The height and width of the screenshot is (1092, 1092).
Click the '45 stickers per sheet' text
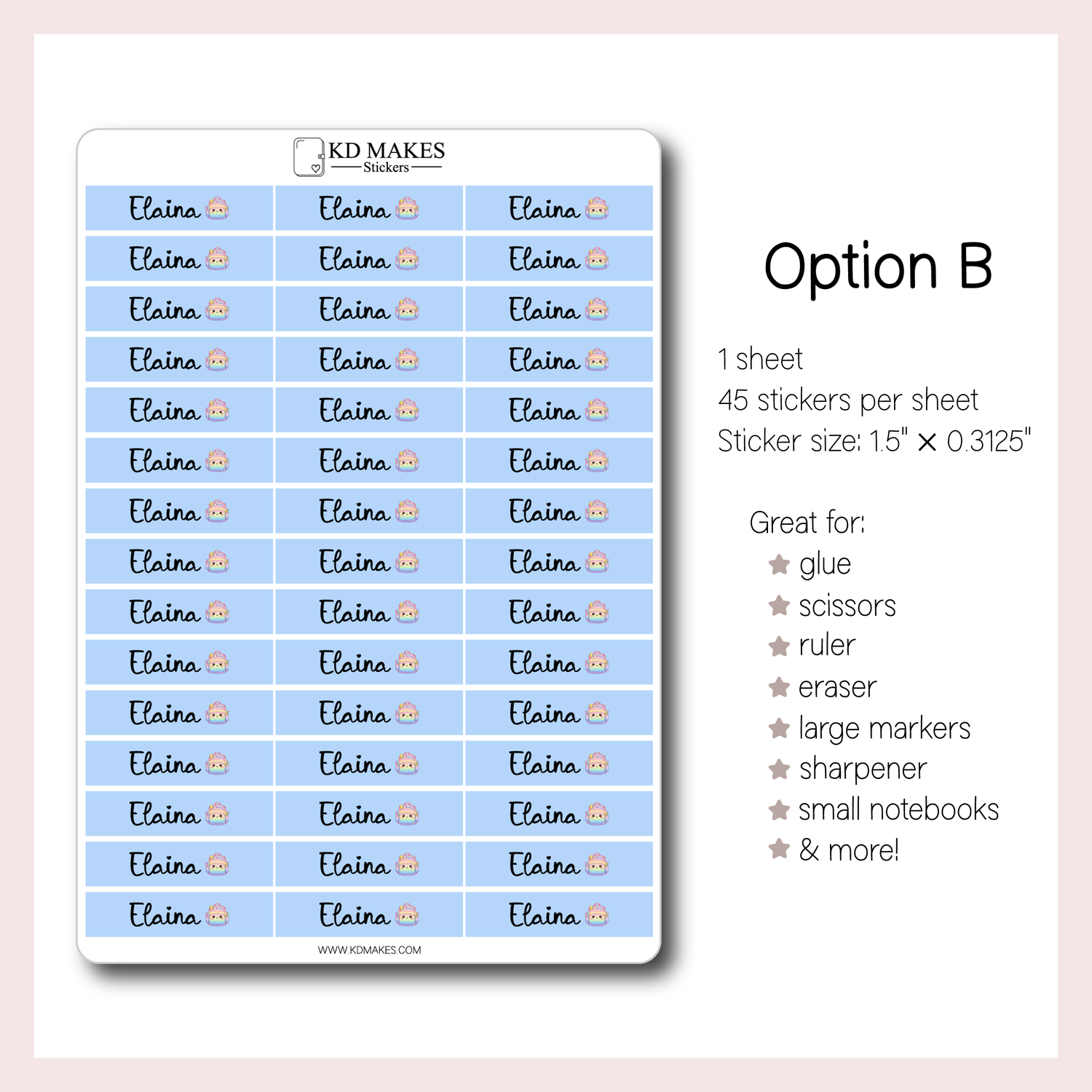848,400
